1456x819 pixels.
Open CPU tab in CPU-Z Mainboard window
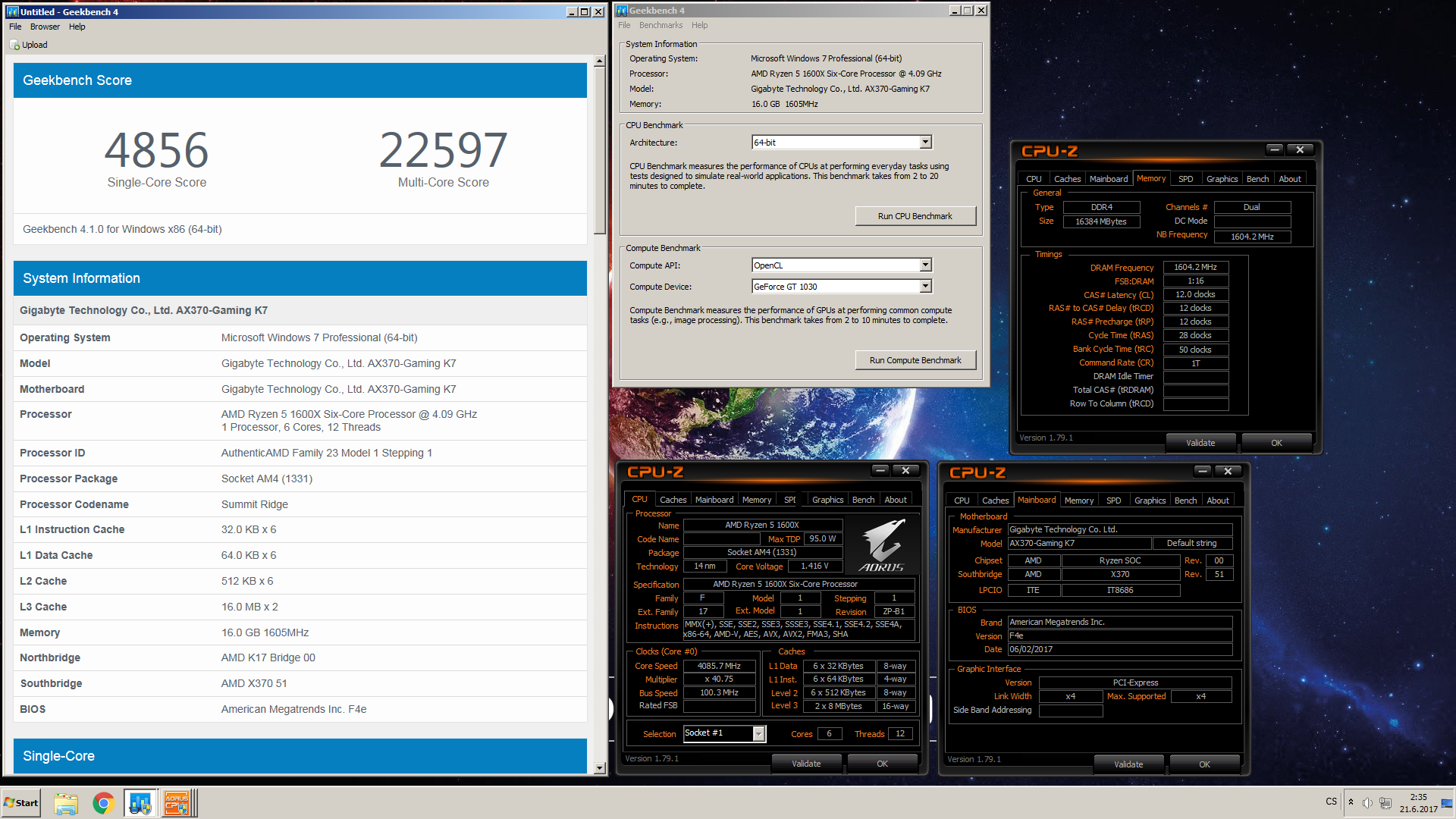click(x=962, y=500)
